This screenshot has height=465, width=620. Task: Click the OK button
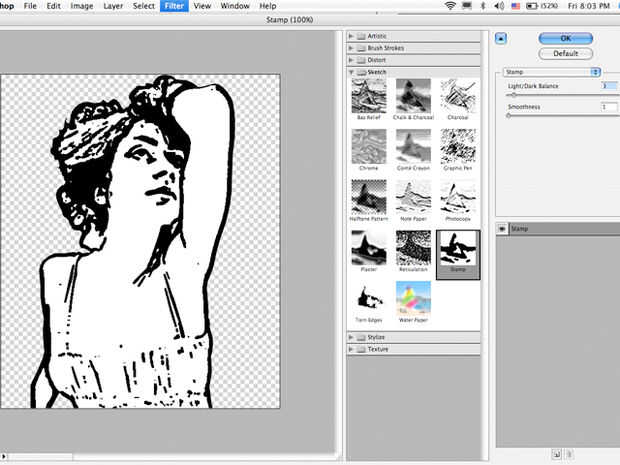[565, 38]
